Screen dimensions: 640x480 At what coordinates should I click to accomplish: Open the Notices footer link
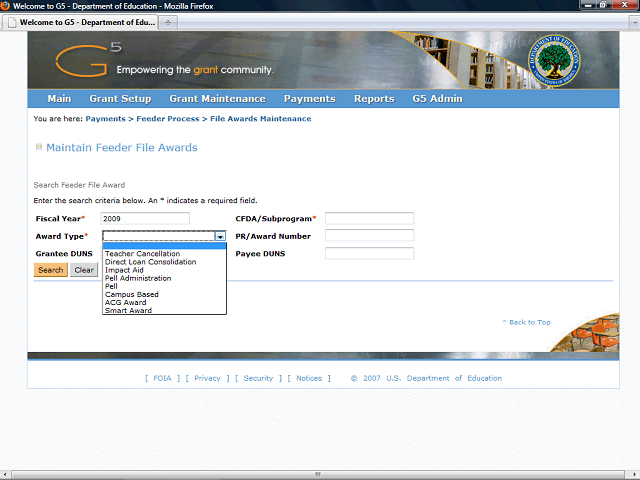[309, 378]
